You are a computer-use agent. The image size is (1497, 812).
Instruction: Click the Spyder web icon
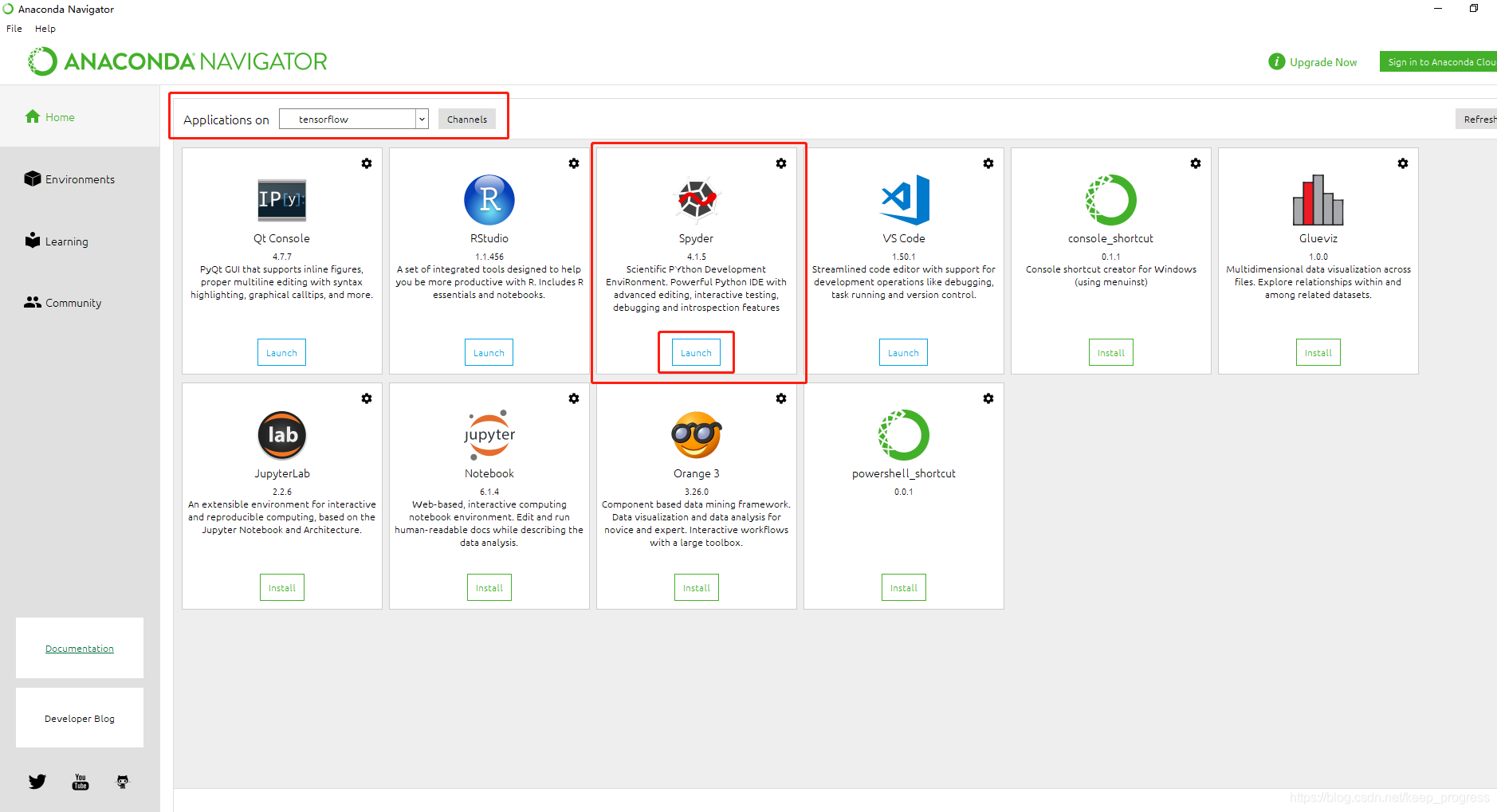(x=697, y=199)
